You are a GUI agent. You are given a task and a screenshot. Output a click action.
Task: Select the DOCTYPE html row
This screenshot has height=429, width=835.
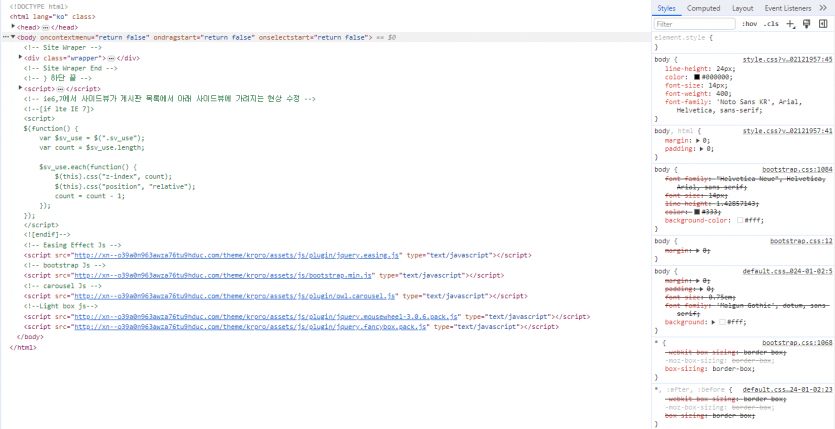(38, 7)
